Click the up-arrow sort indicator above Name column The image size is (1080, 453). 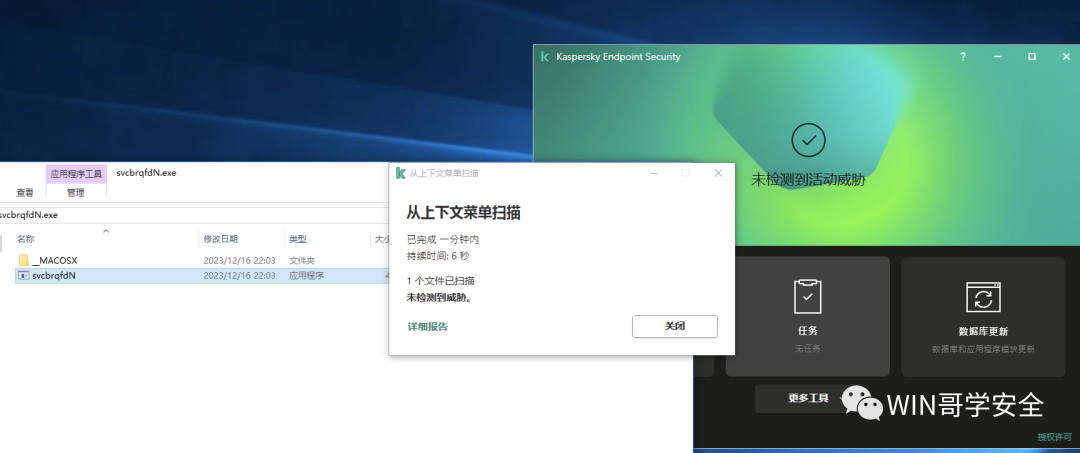pos(106,231)
